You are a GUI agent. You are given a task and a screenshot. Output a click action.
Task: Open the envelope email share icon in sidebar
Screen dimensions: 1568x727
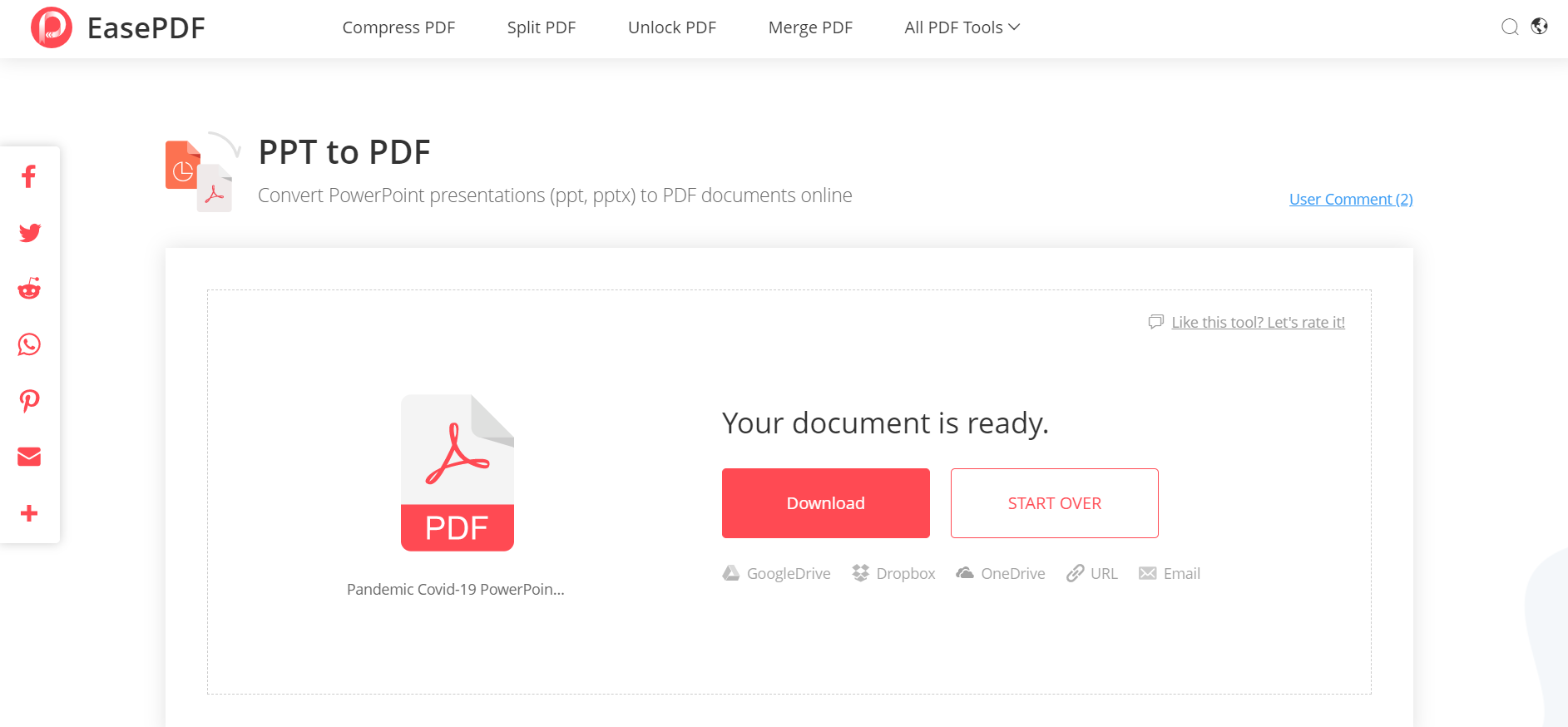point(29,457)
